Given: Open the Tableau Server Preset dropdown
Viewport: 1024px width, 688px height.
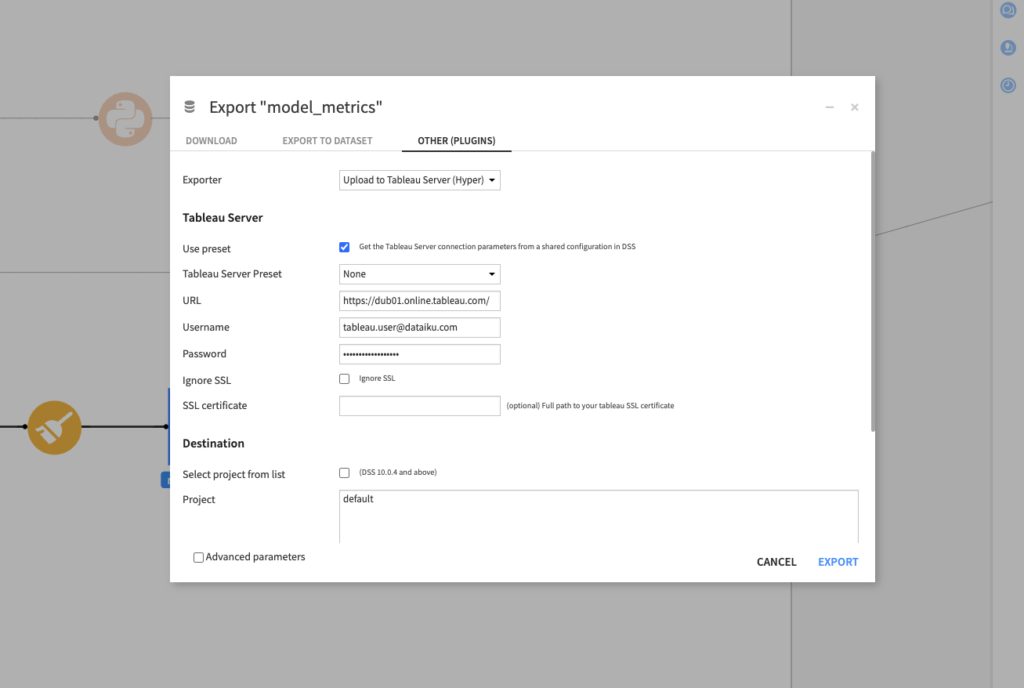Looking at the screenshot, I should click(419, 273).
